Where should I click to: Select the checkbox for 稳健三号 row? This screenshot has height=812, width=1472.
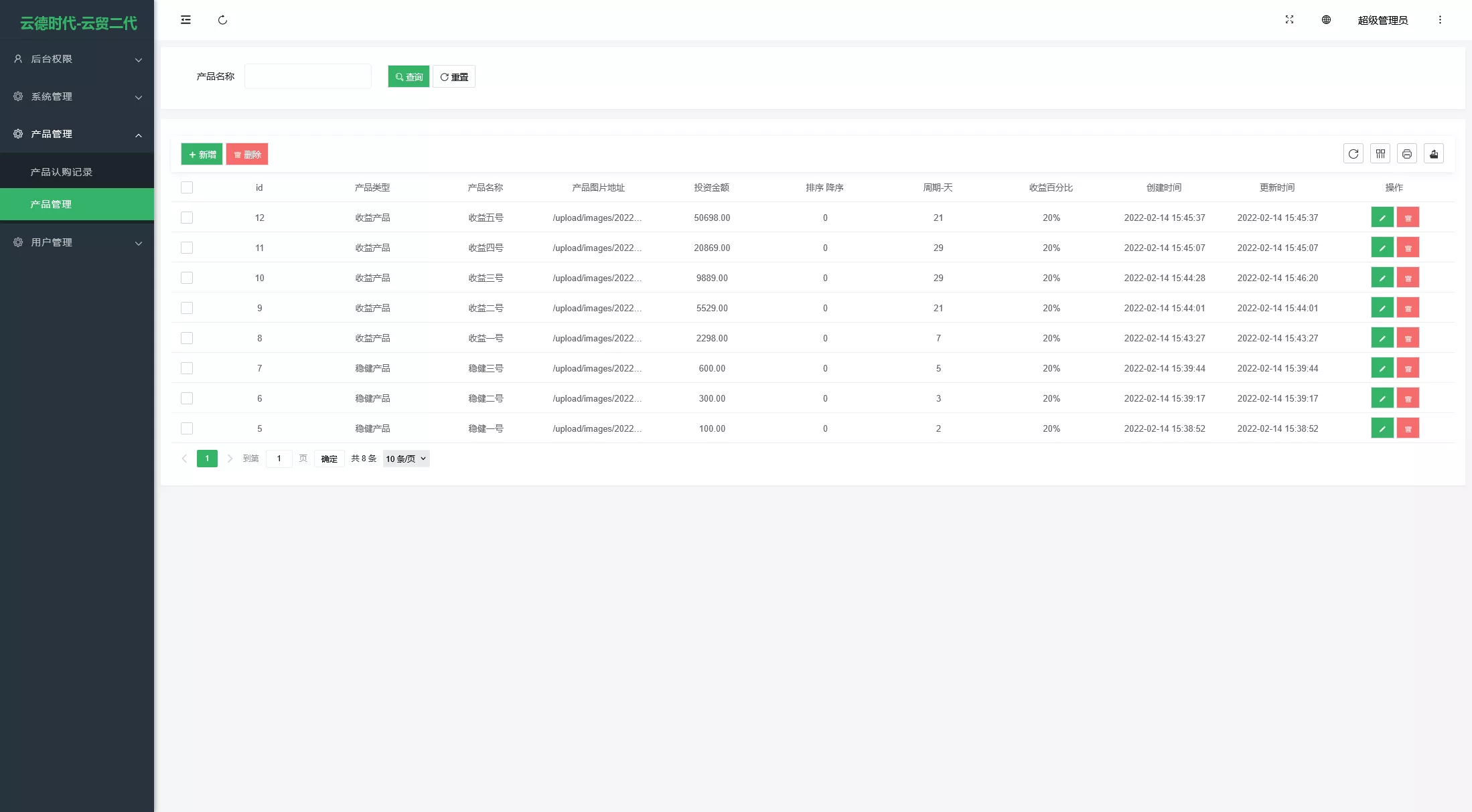coord(187,368)
